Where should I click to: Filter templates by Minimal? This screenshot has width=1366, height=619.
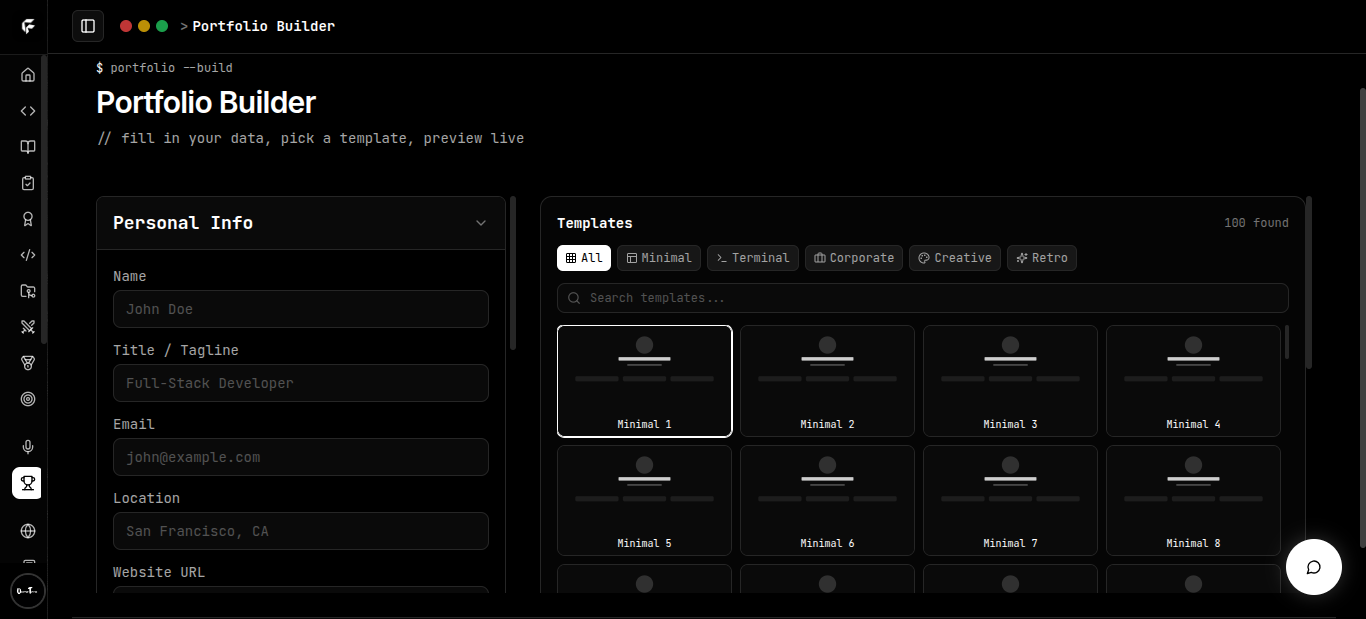659,258
